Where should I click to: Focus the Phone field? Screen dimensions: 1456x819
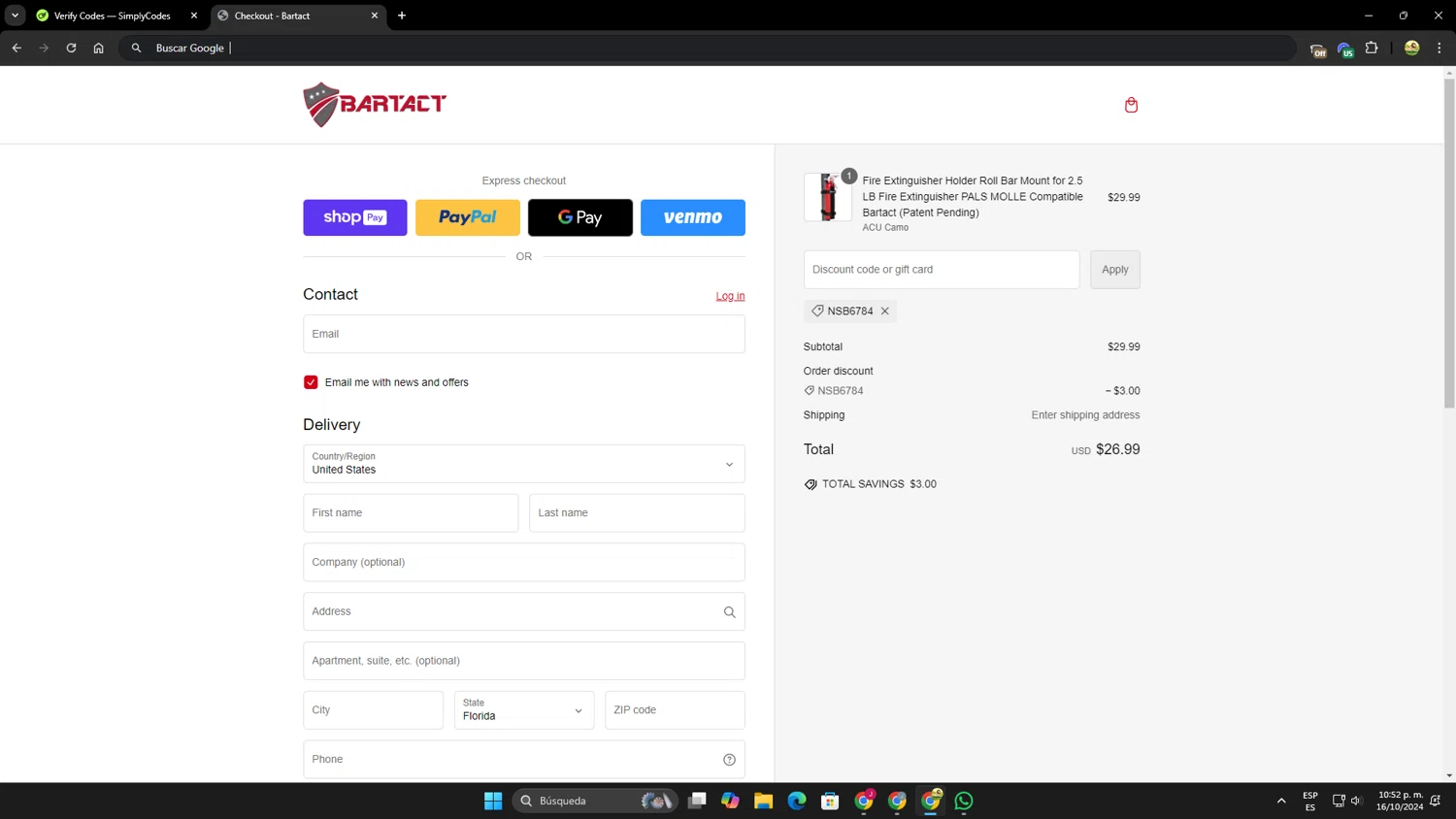click(524, 760)
